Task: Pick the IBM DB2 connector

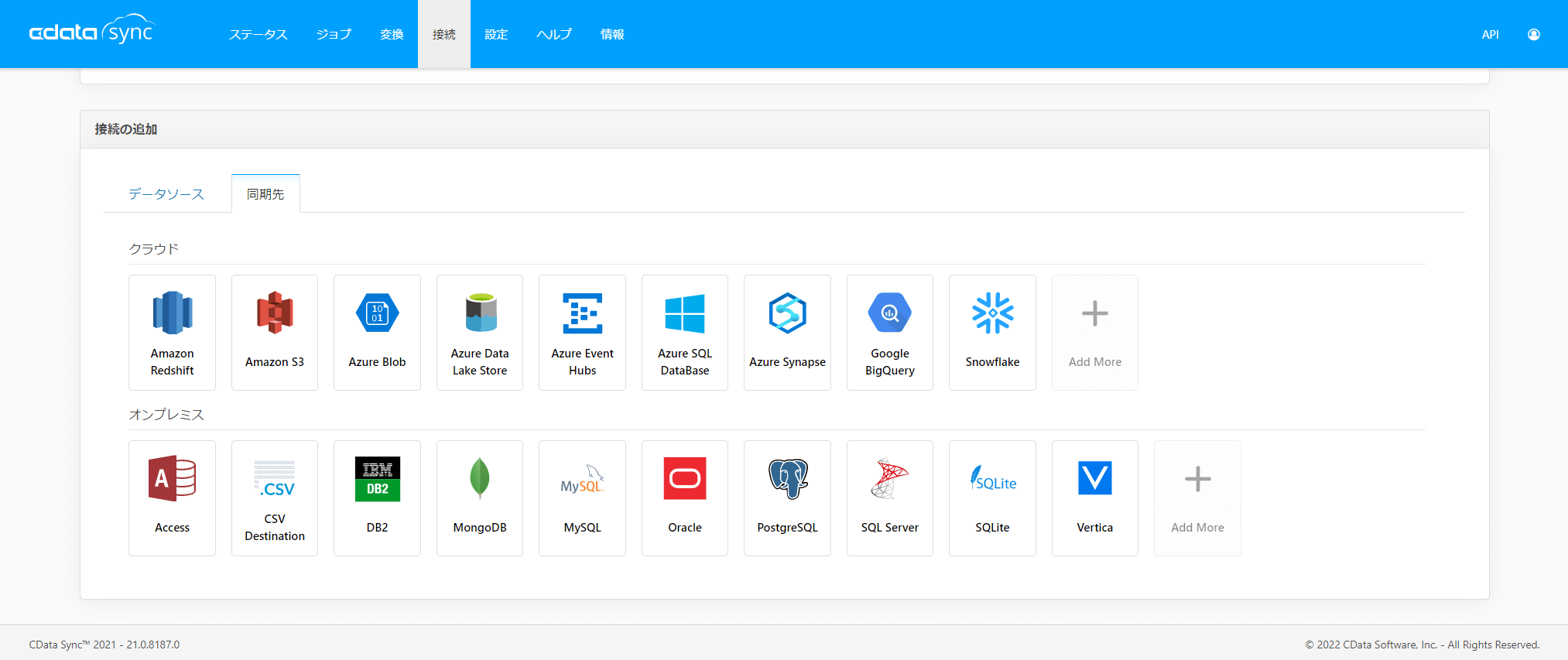Action: coord(377,498)
